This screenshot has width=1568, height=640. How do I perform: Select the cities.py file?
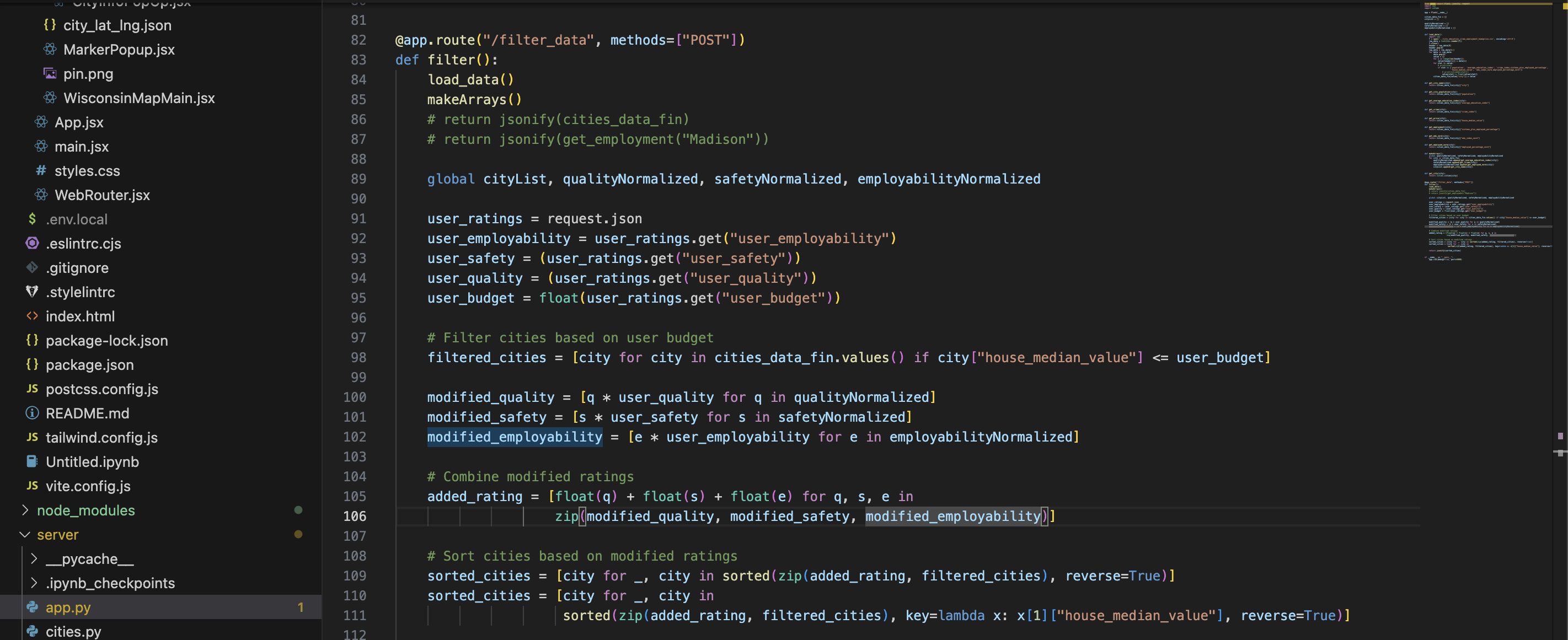[73, 631]
